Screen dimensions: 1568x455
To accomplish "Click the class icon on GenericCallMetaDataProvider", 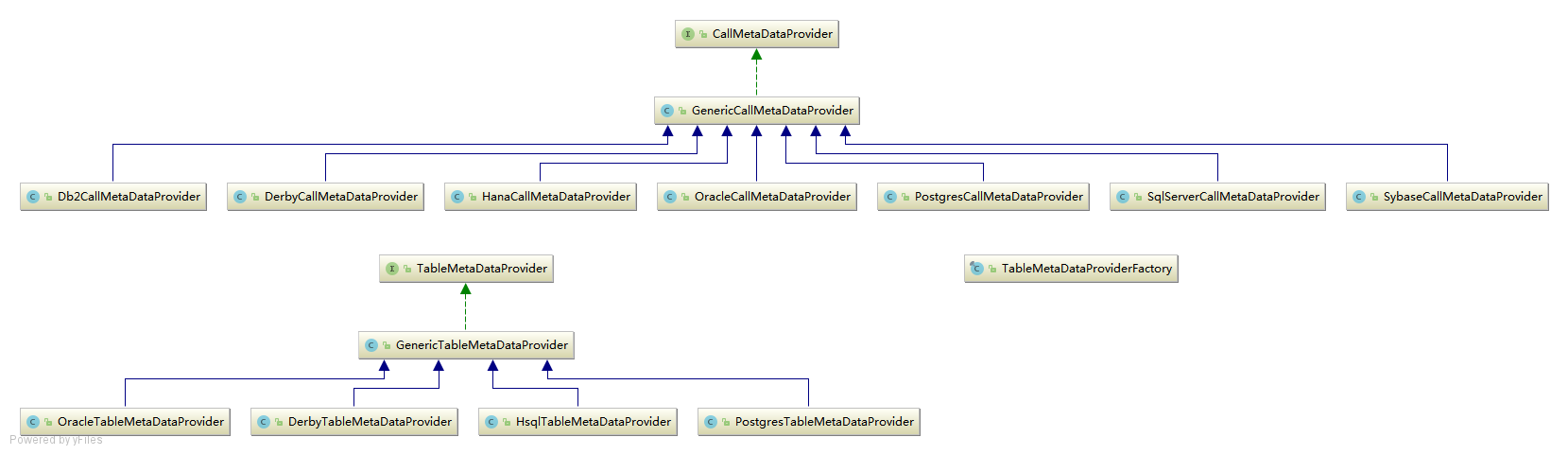I will click(667, 111).
